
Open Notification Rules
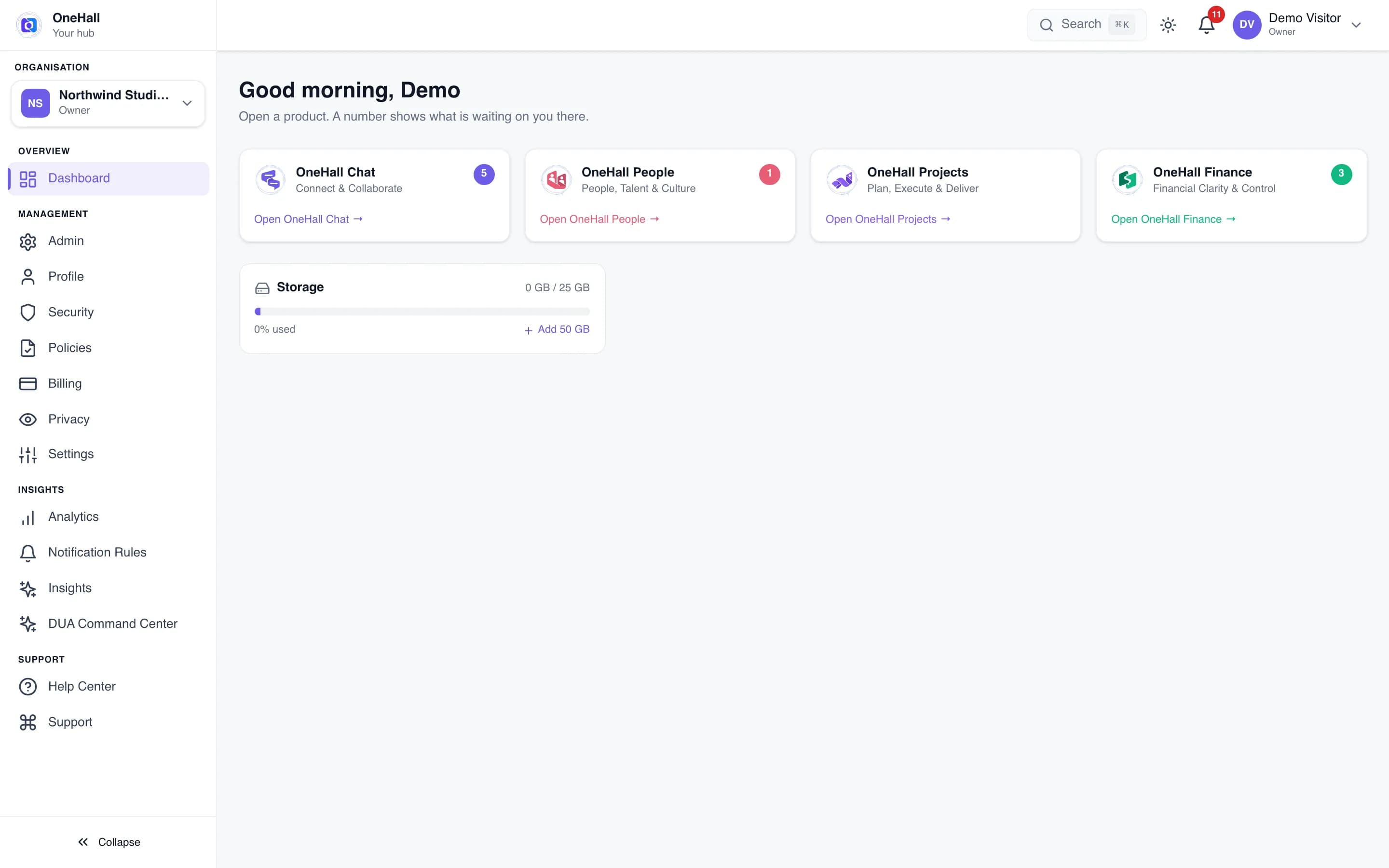coord(109,552)
